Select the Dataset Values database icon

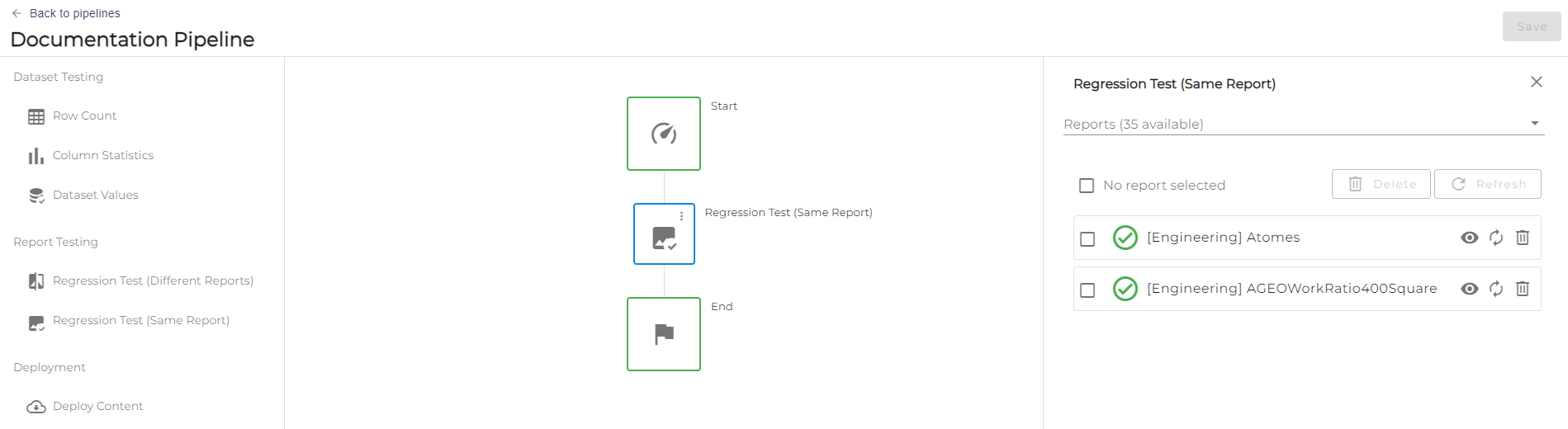(x=36, y=196)
